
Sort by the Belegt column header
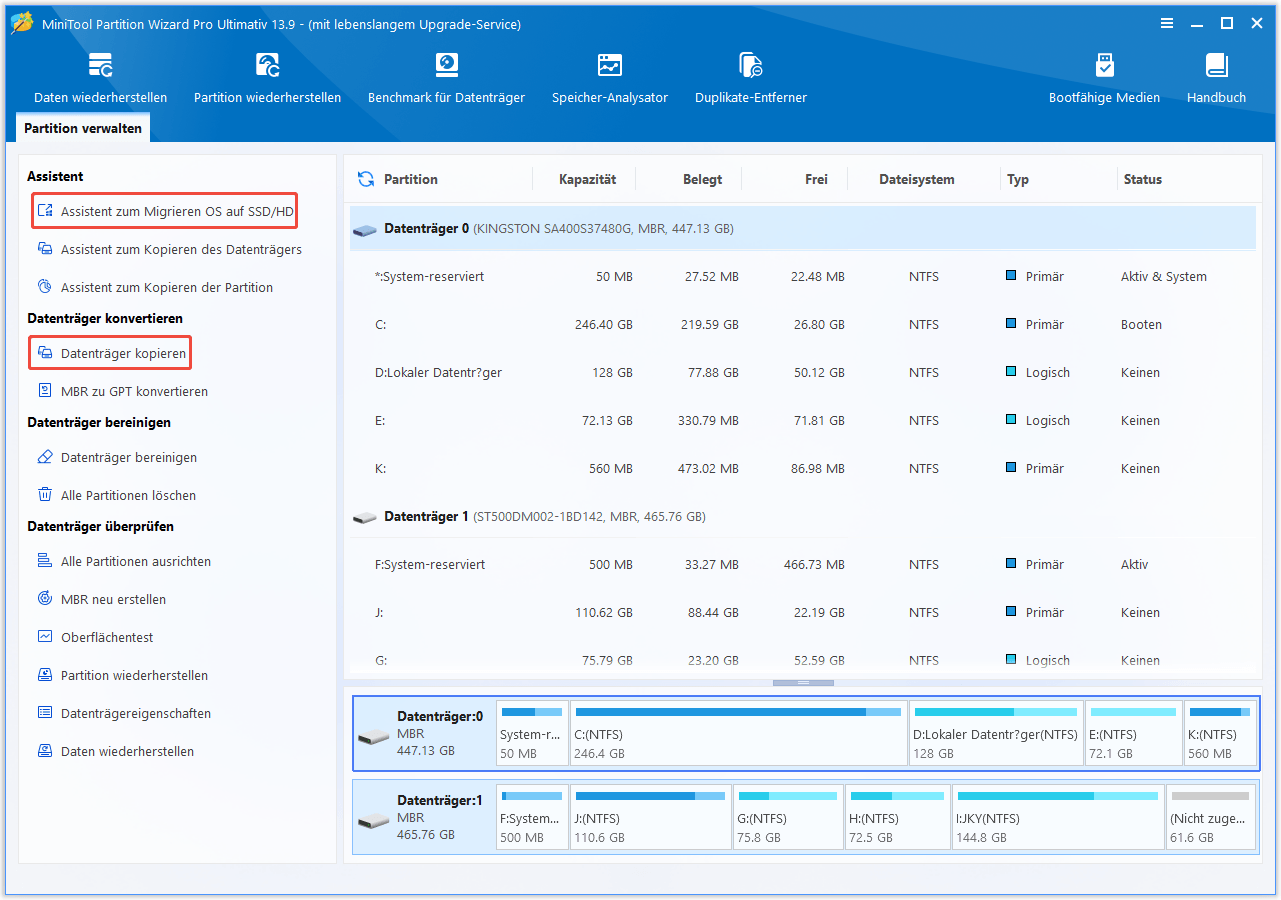pos(702,179)
